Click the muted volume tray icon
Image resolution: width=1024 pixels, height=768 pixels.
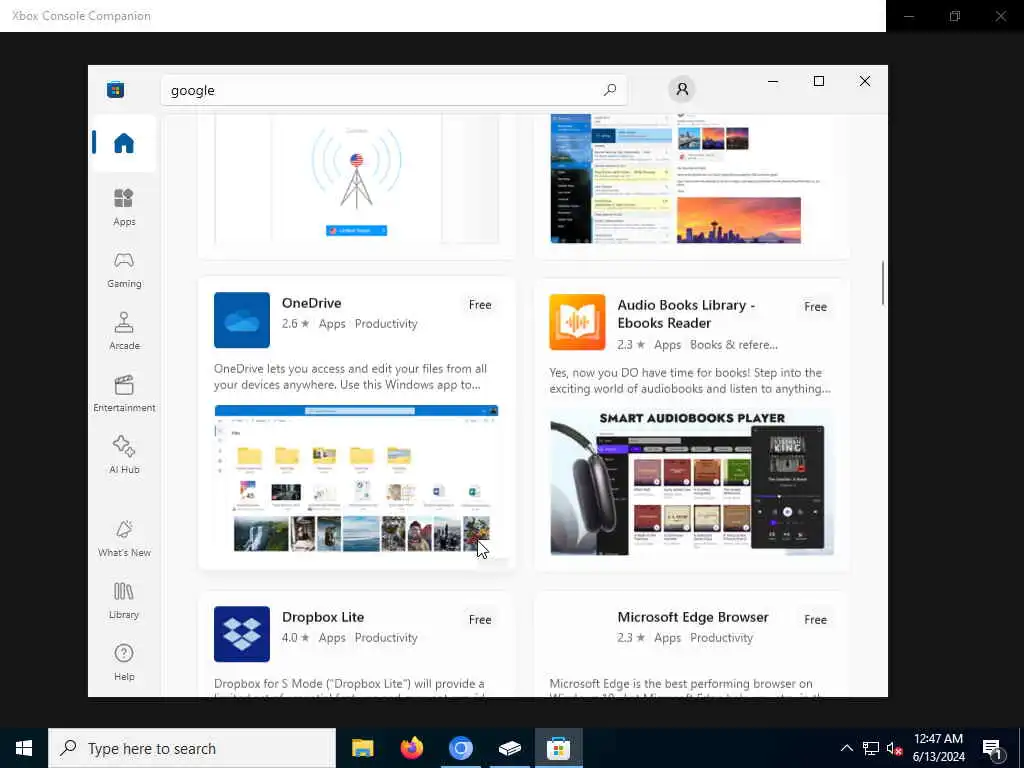tap(894, 748)
